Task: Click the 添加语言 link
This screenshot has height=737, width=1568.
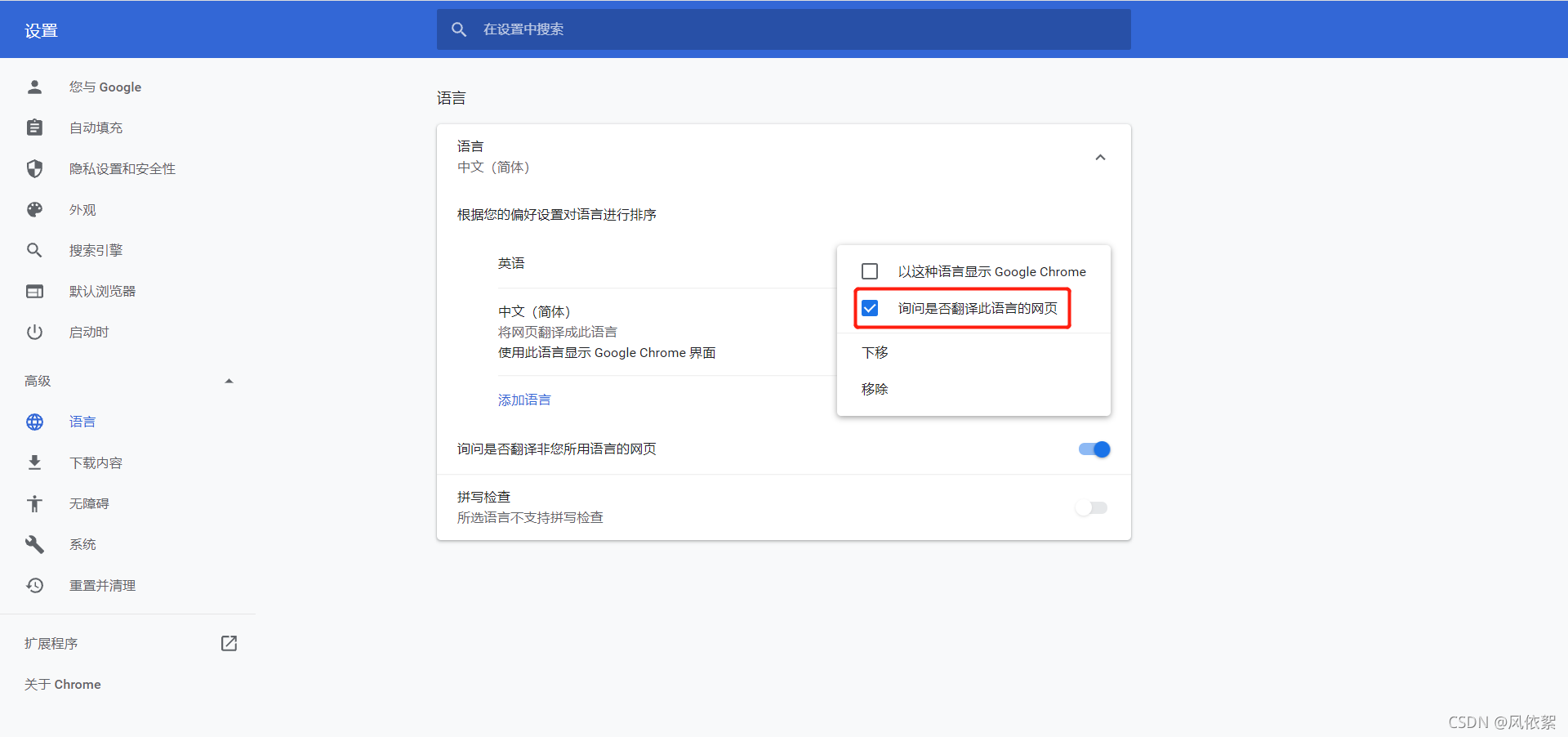Action: click(524, 400)
